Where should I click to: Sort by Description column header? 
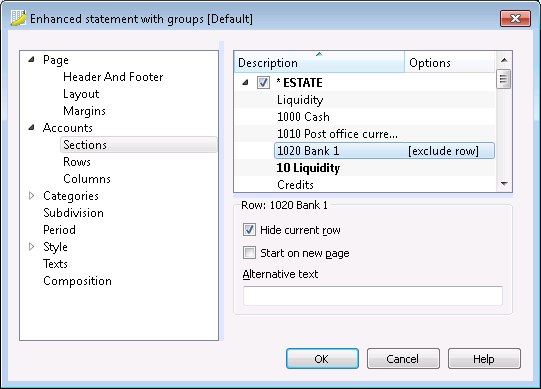click(x=319, y=62)
